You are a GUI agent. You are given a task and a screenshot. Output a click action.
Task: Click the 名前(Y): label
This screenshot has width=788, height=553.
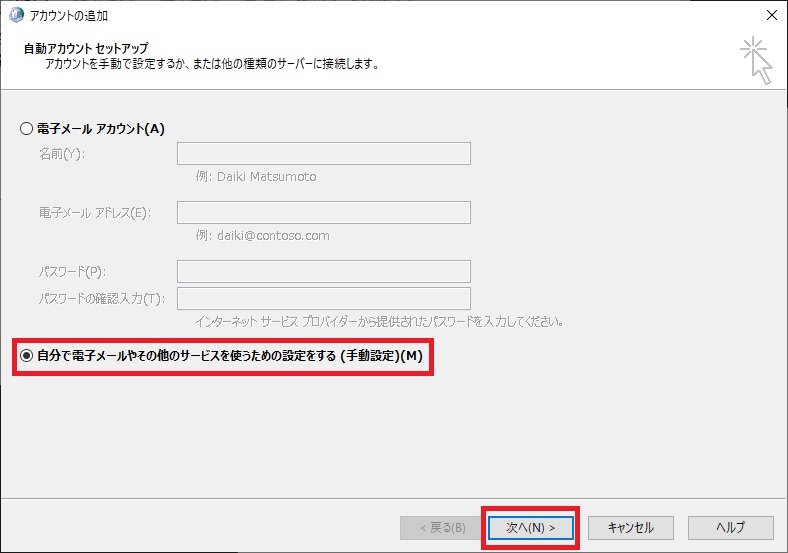pyautogui.click(x=62, y=154)
